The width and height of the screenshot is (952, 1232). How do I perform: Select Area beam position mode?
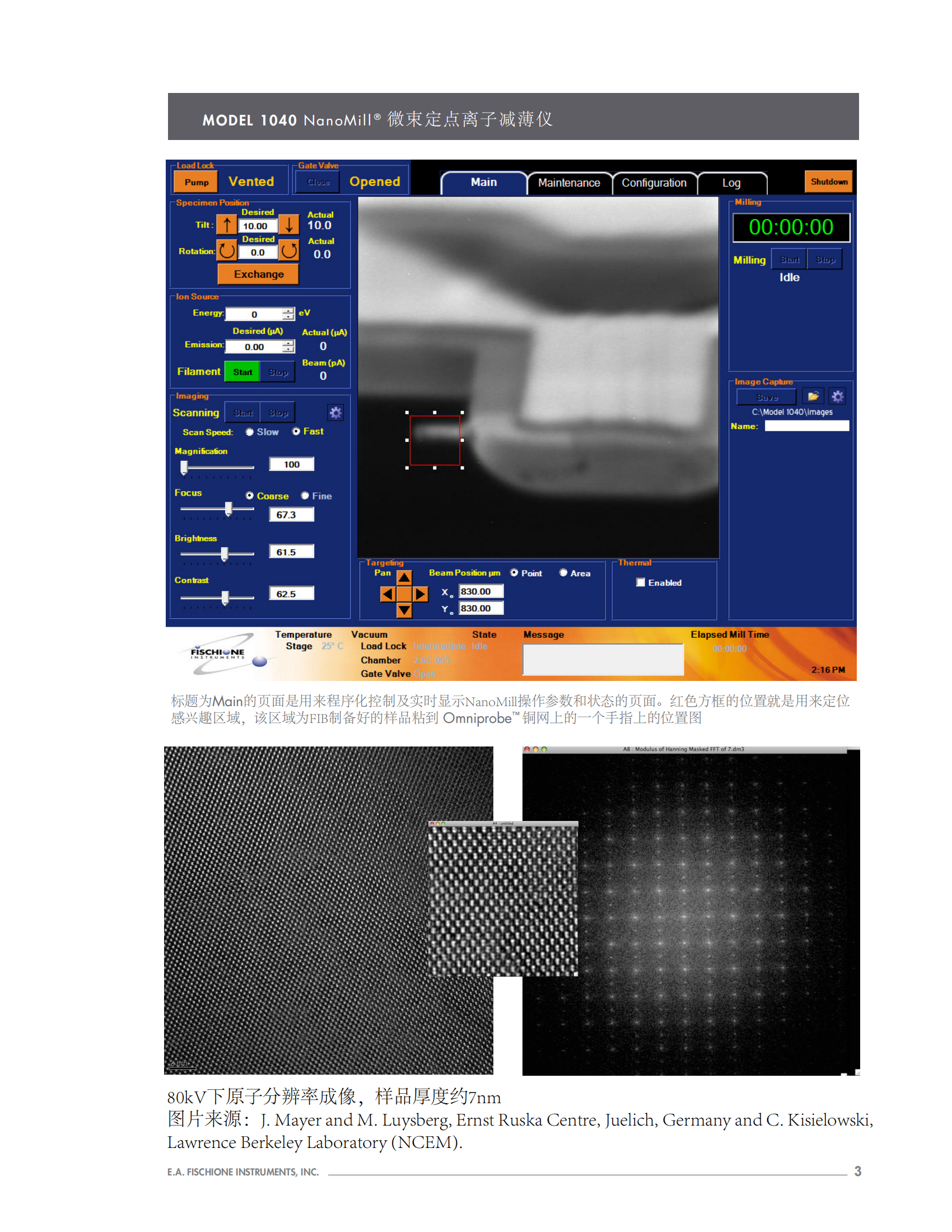[x=563, y=572]
